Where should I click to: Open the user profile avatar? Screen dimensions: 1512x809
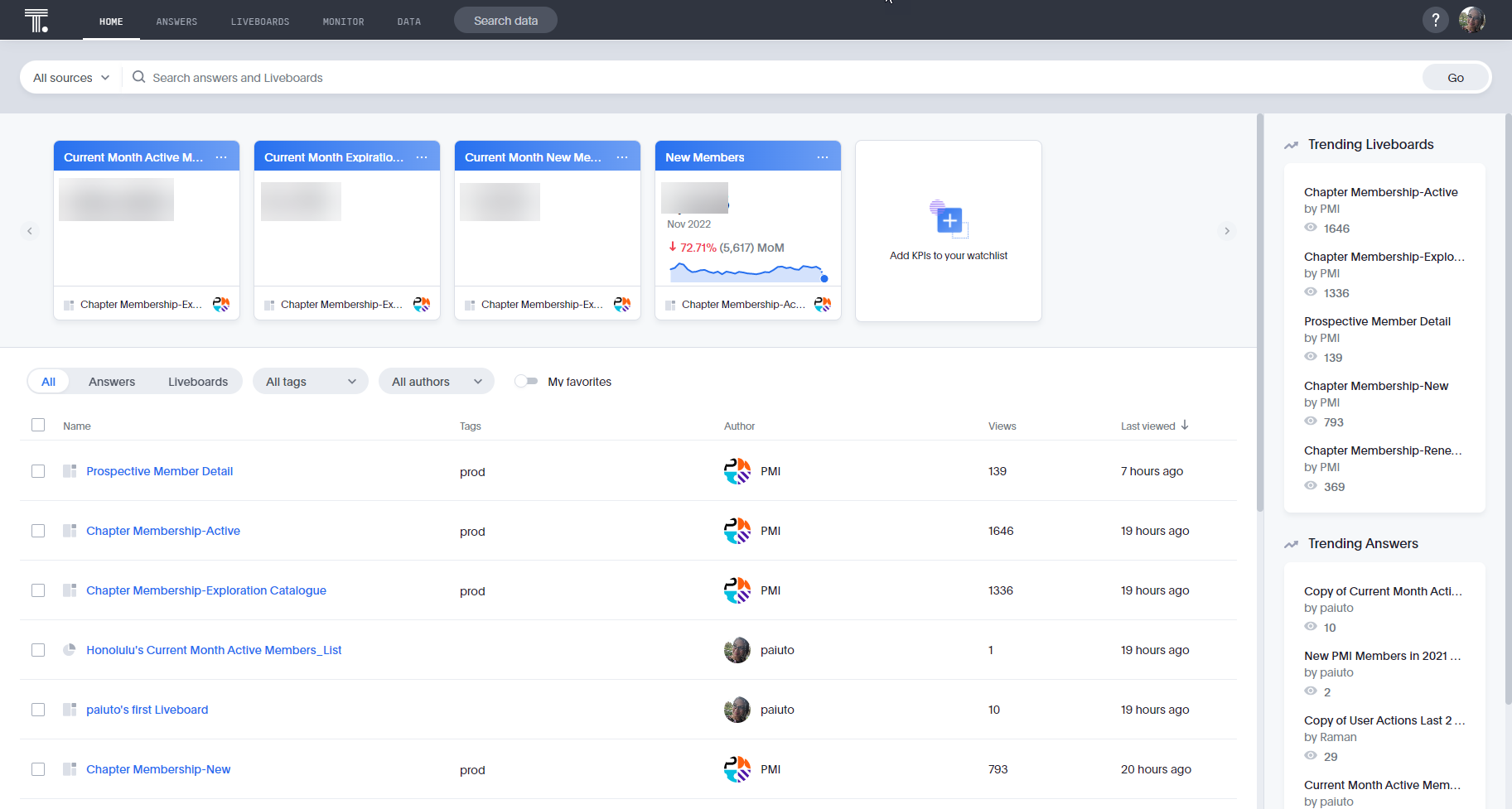point(1472,20)
